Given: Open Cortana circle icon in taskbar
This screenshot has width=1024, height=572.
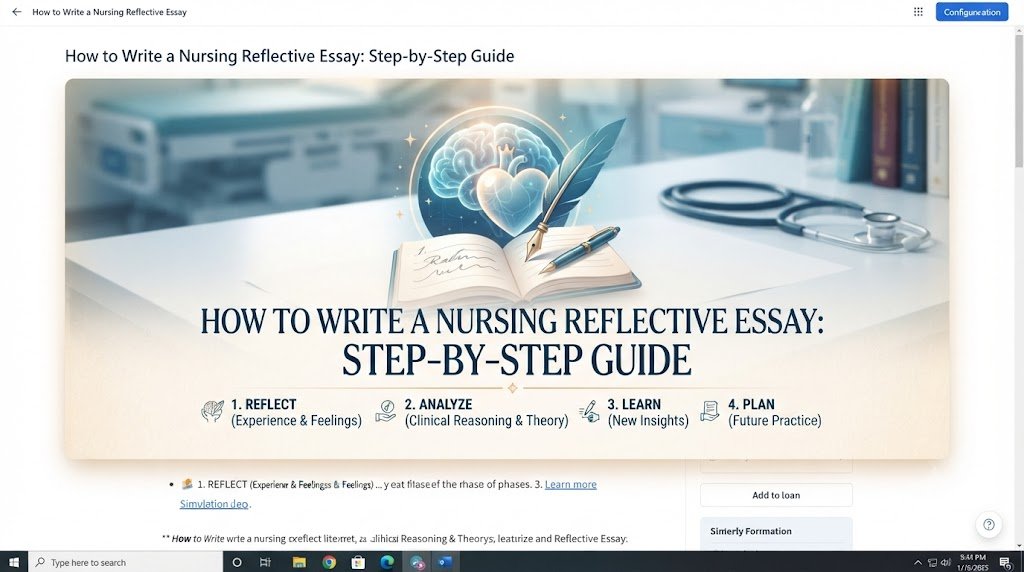Looking at the screenshot, I should click(237, 562).
